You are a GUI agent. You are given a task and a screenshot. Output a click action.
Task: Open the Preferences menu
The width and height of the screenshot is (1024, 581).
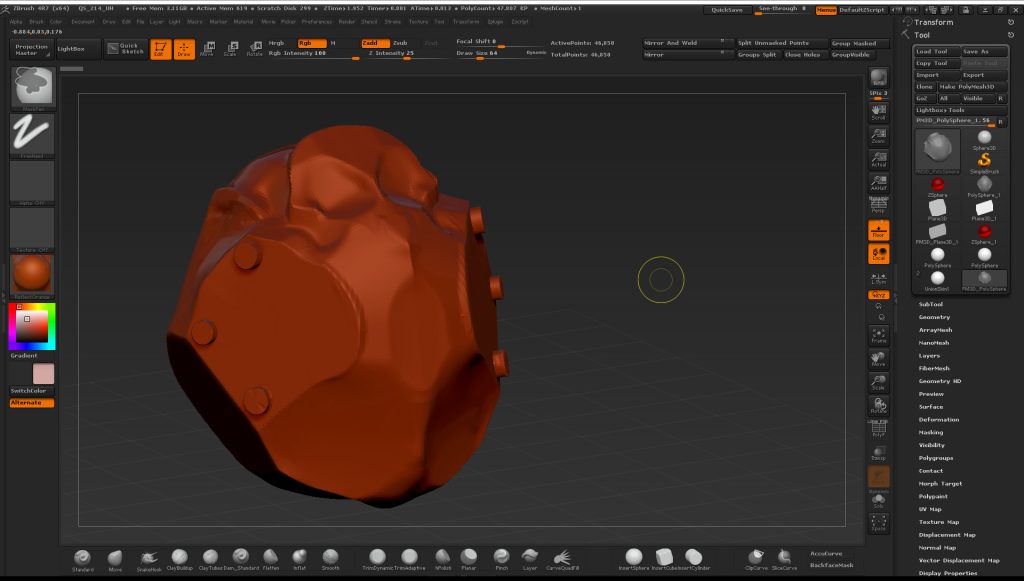coord(316,21)
